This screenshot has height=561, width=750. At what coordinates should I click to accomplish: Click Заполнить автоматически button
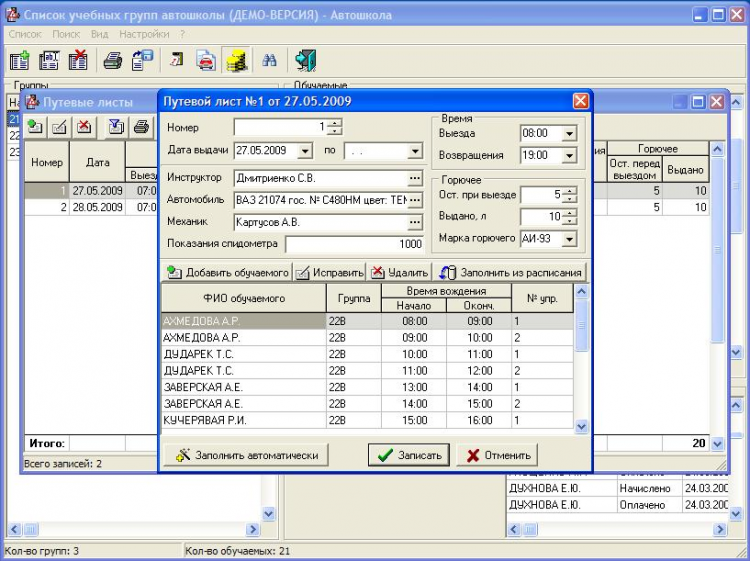[248, 455]
